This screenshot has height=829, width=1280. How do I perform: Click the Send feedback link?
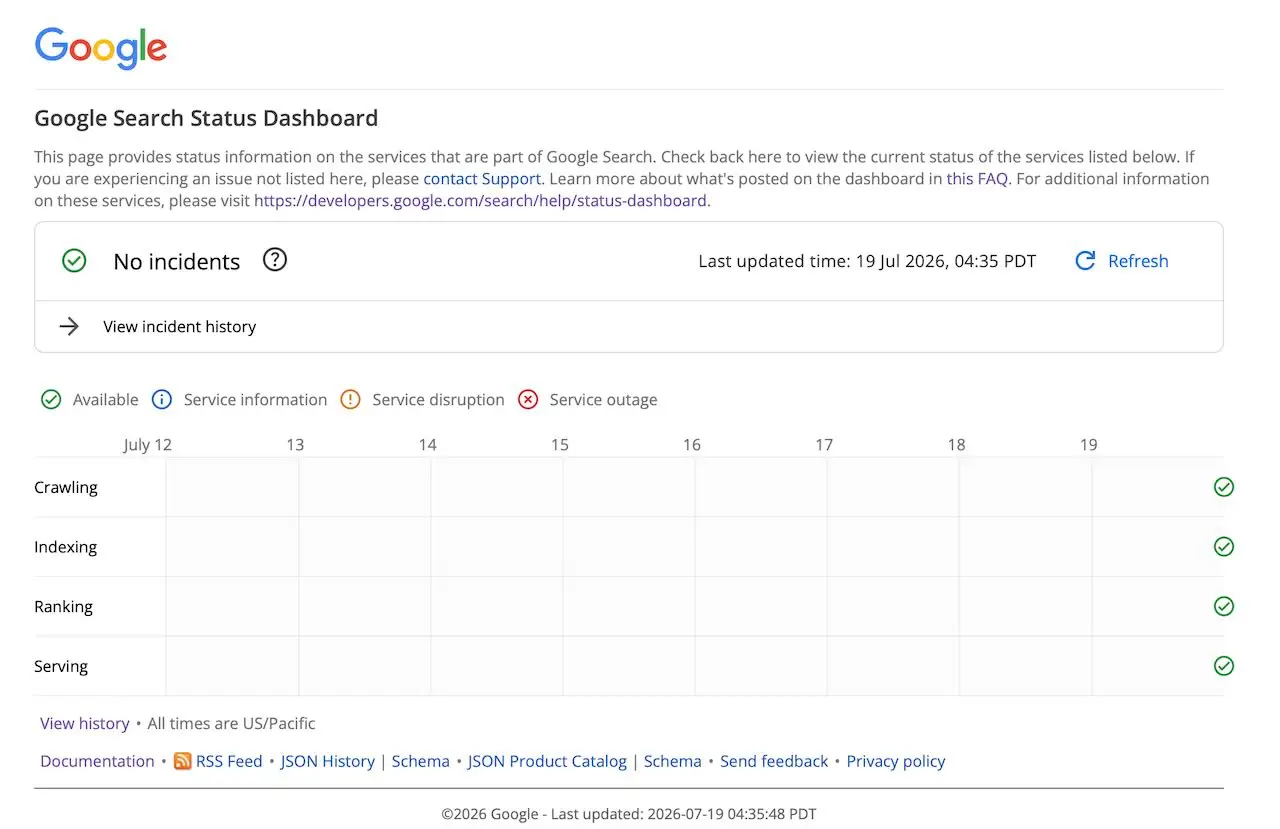[774, 761]
